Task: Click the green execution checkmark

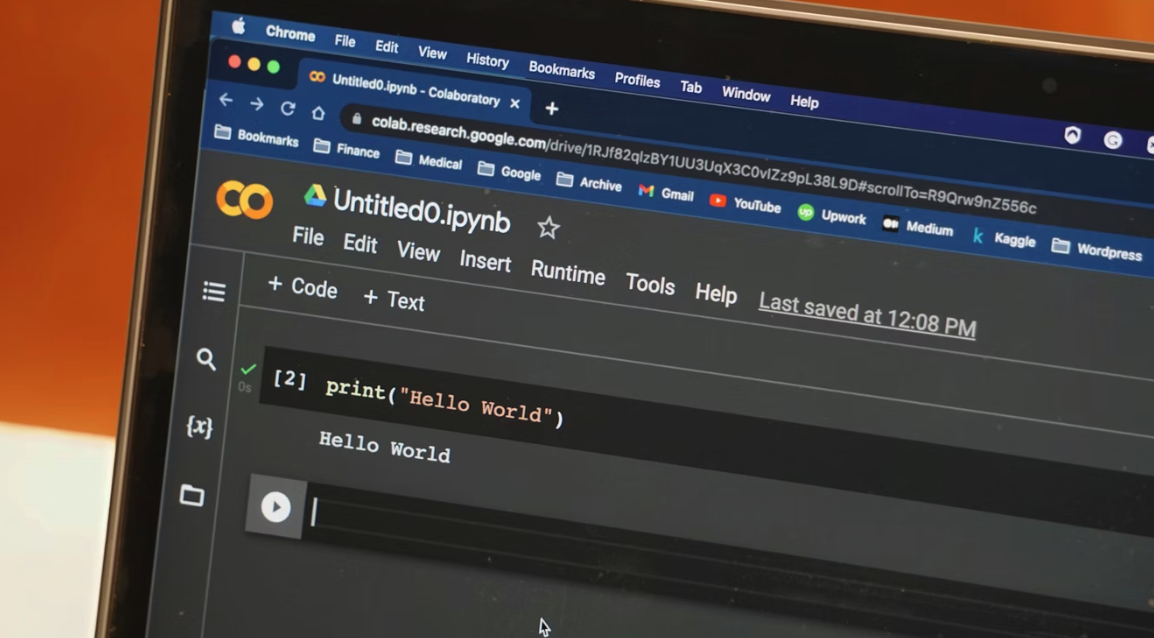Action: [x=248, y=368]
